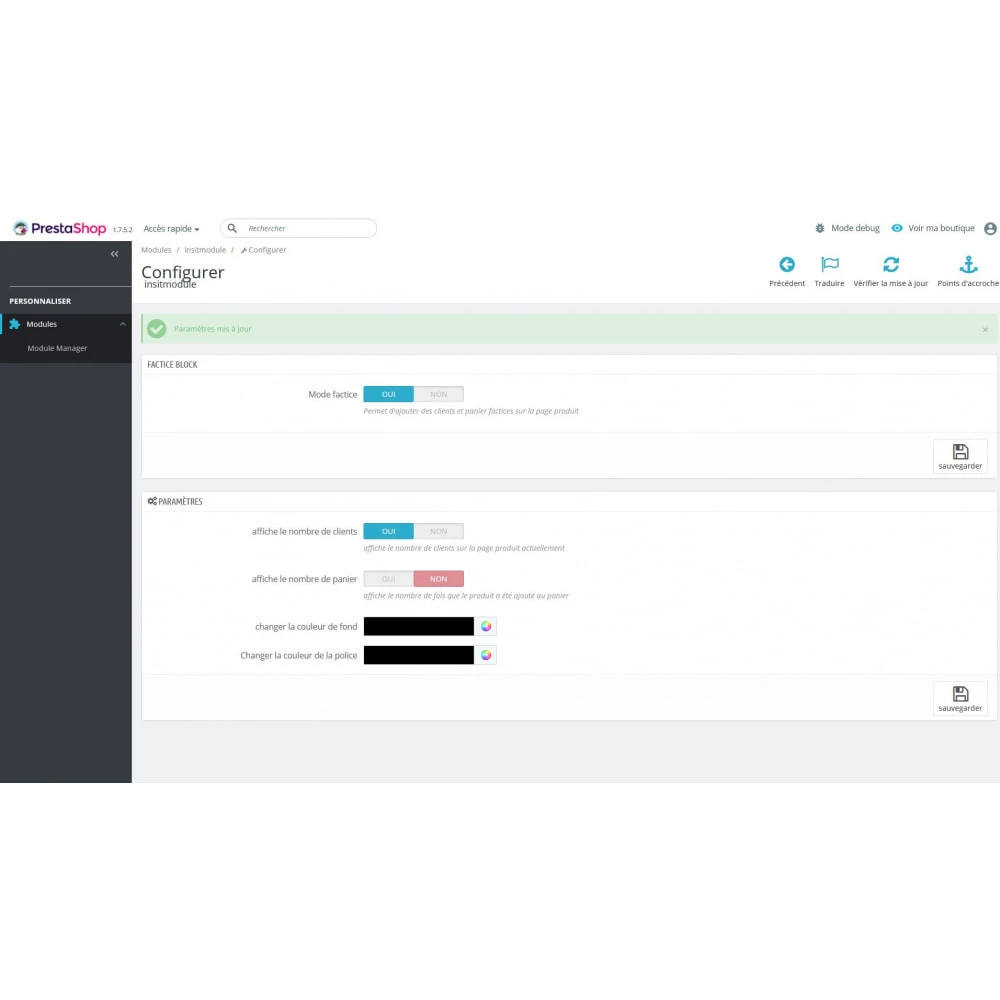Collapse the Modules menu chevron
This screenshot has height=1000, width=1000.
(122, 325)
